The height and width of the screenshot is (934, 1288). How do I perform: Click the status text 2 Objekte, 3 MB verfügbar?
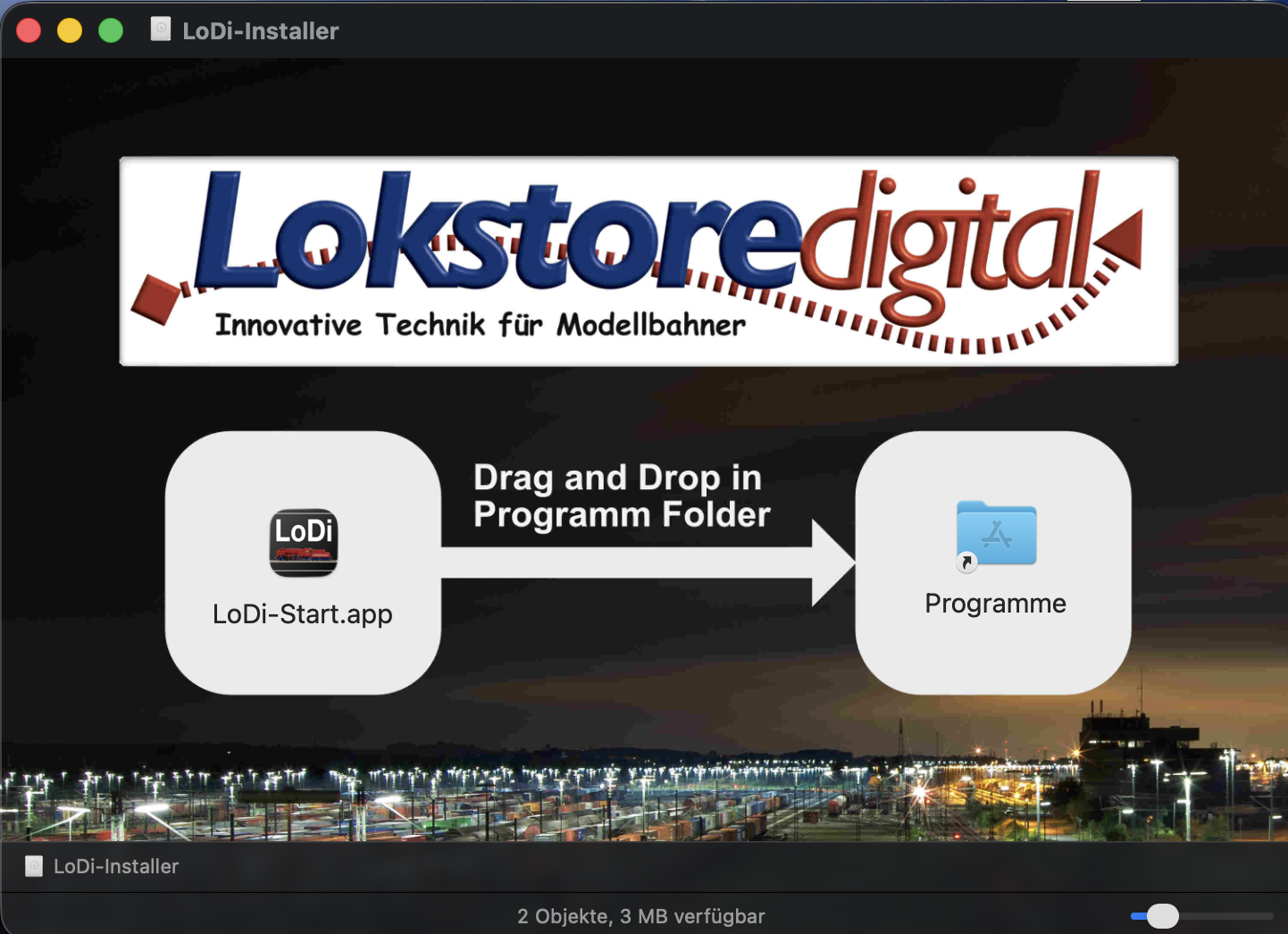[641, 916]
